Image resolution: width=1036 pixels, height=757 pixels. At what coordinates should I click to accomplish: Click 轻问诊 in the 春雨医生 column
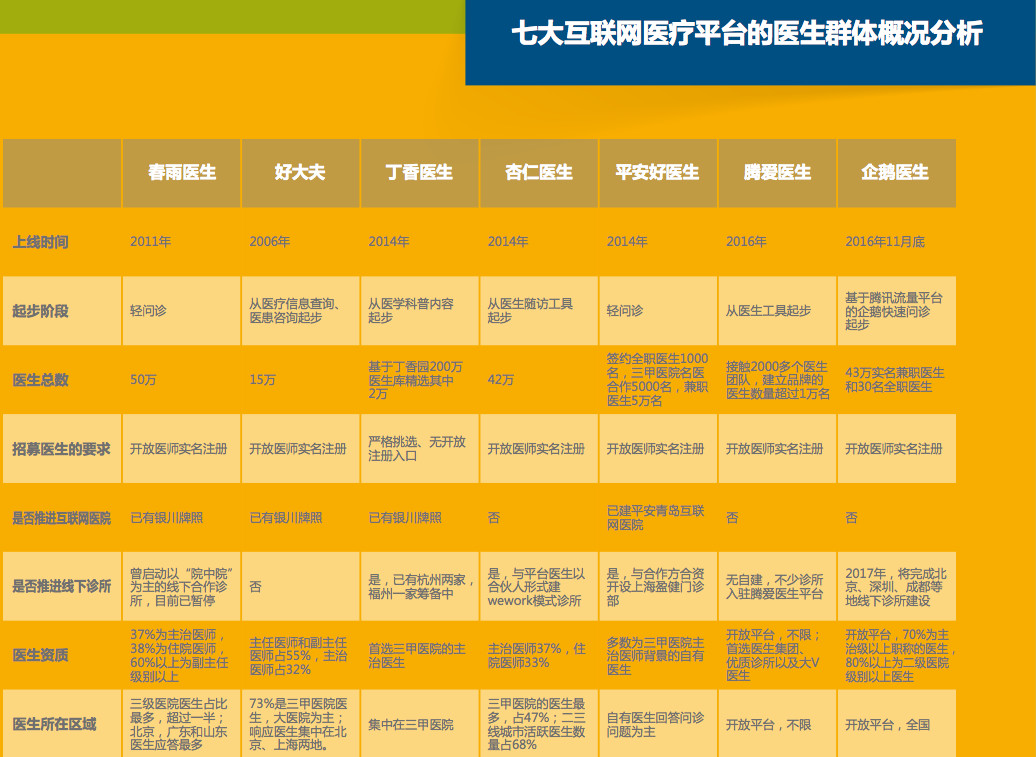click(x=149, y=310)
